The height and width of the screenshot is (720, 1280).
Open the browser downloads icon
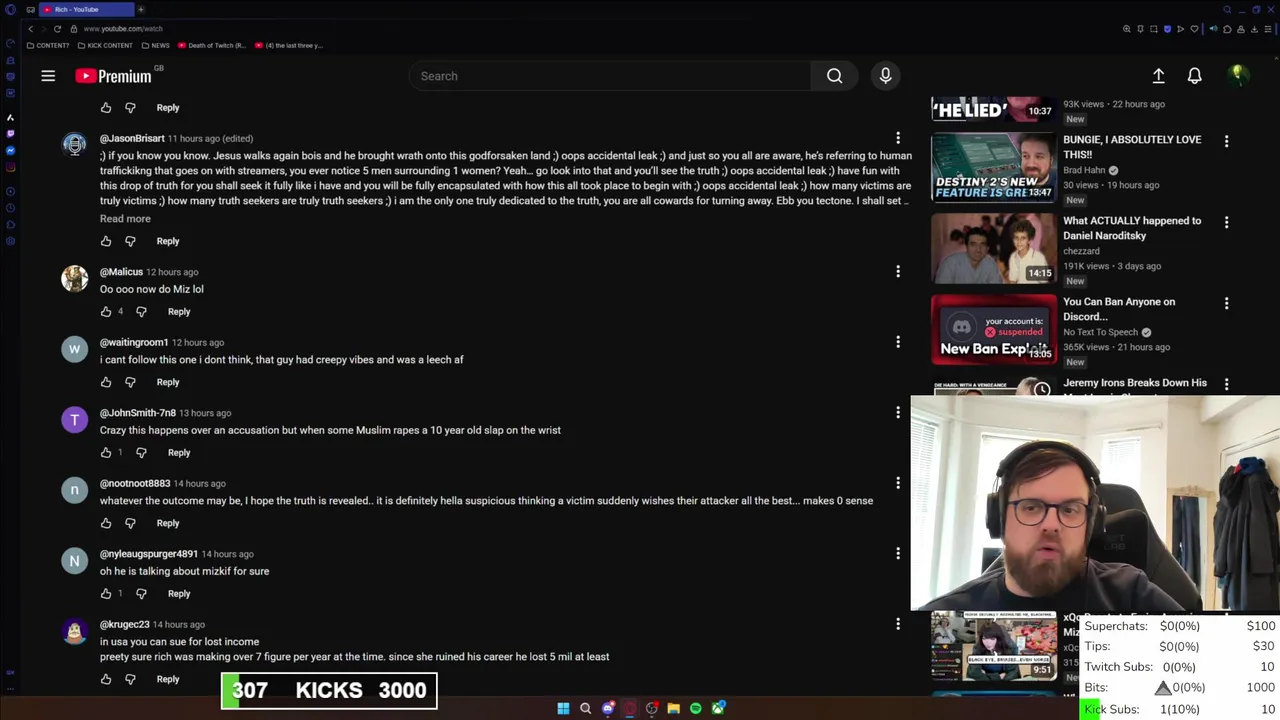(x=1254, y=29)
